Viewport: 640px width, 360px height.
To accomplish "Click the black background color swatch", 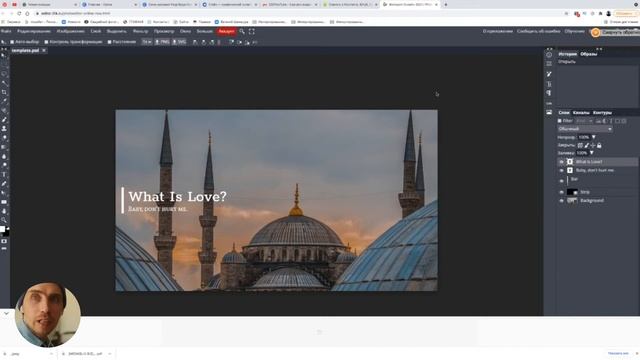I will click(6, 233).
